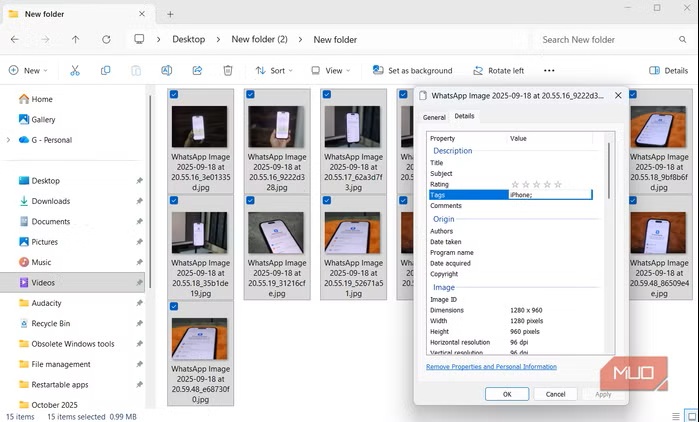Click the Rename icon in toolbar
This screenshot has width=699, height=422.
[166, 71]
